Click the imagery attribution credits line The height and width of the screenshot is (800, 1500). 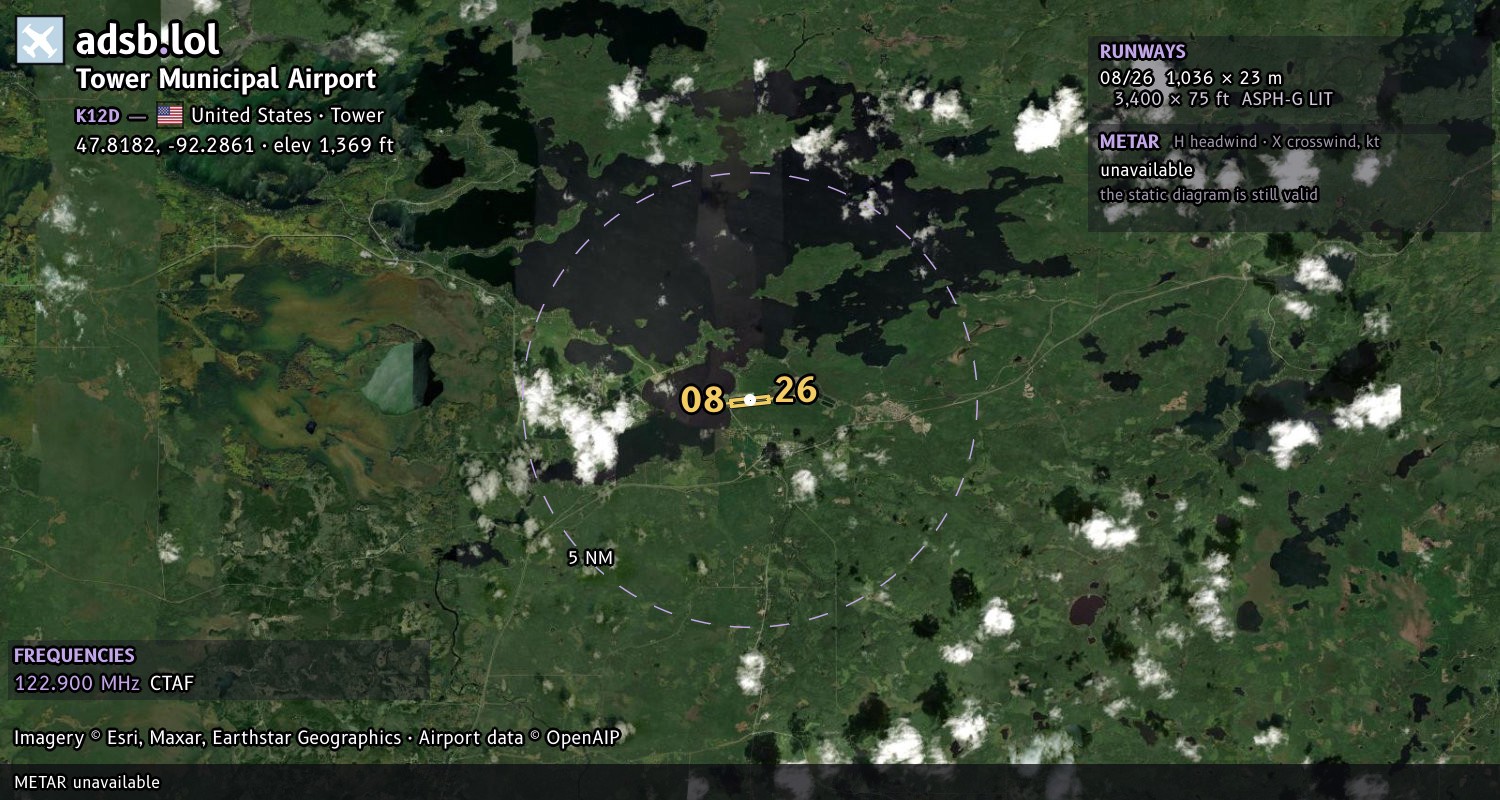317,738
